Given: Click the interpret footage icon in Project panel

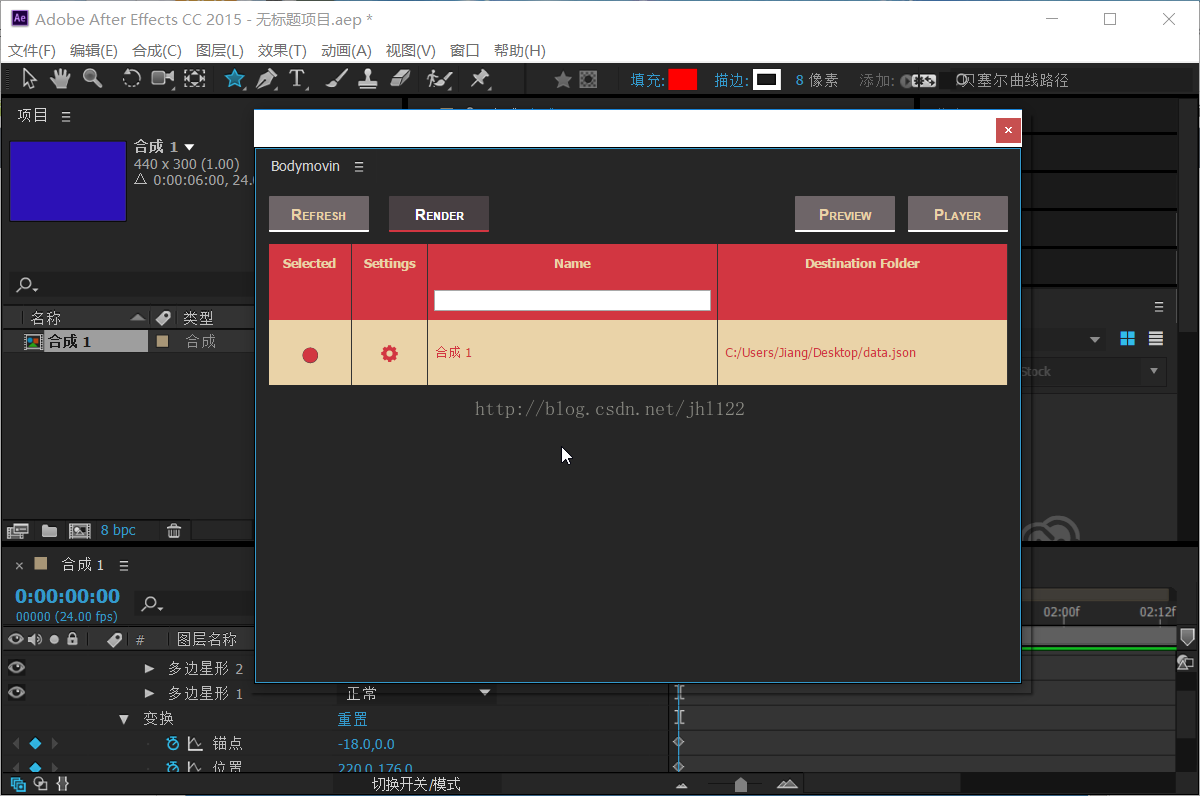Looking at the screenshot, I should pos(18,531).
